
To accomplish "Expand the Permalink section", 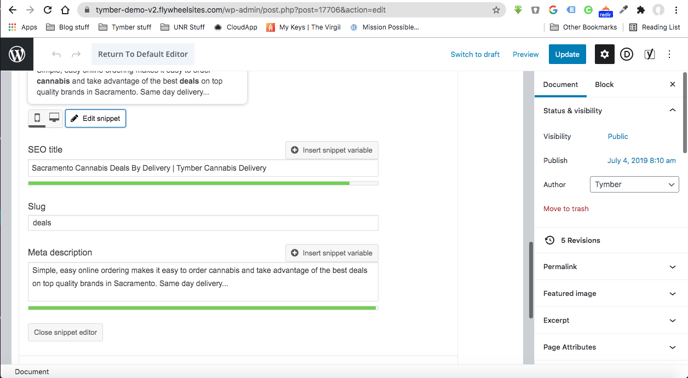I will 609,267.
